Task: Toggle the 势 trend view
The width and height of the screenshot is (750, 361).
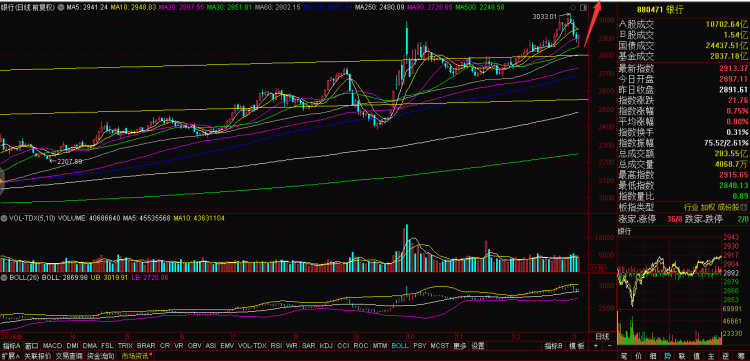Action: pyautogui.click(x=667, y=356)
